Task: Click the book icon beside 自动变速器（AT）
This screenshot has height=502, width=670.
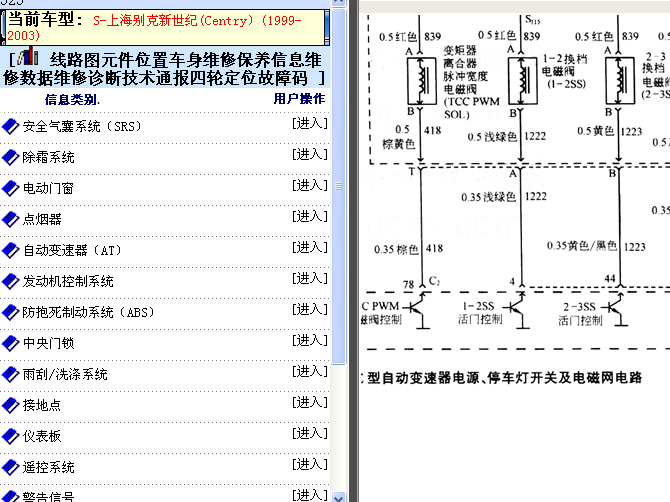Action: (x=11, y=250)
